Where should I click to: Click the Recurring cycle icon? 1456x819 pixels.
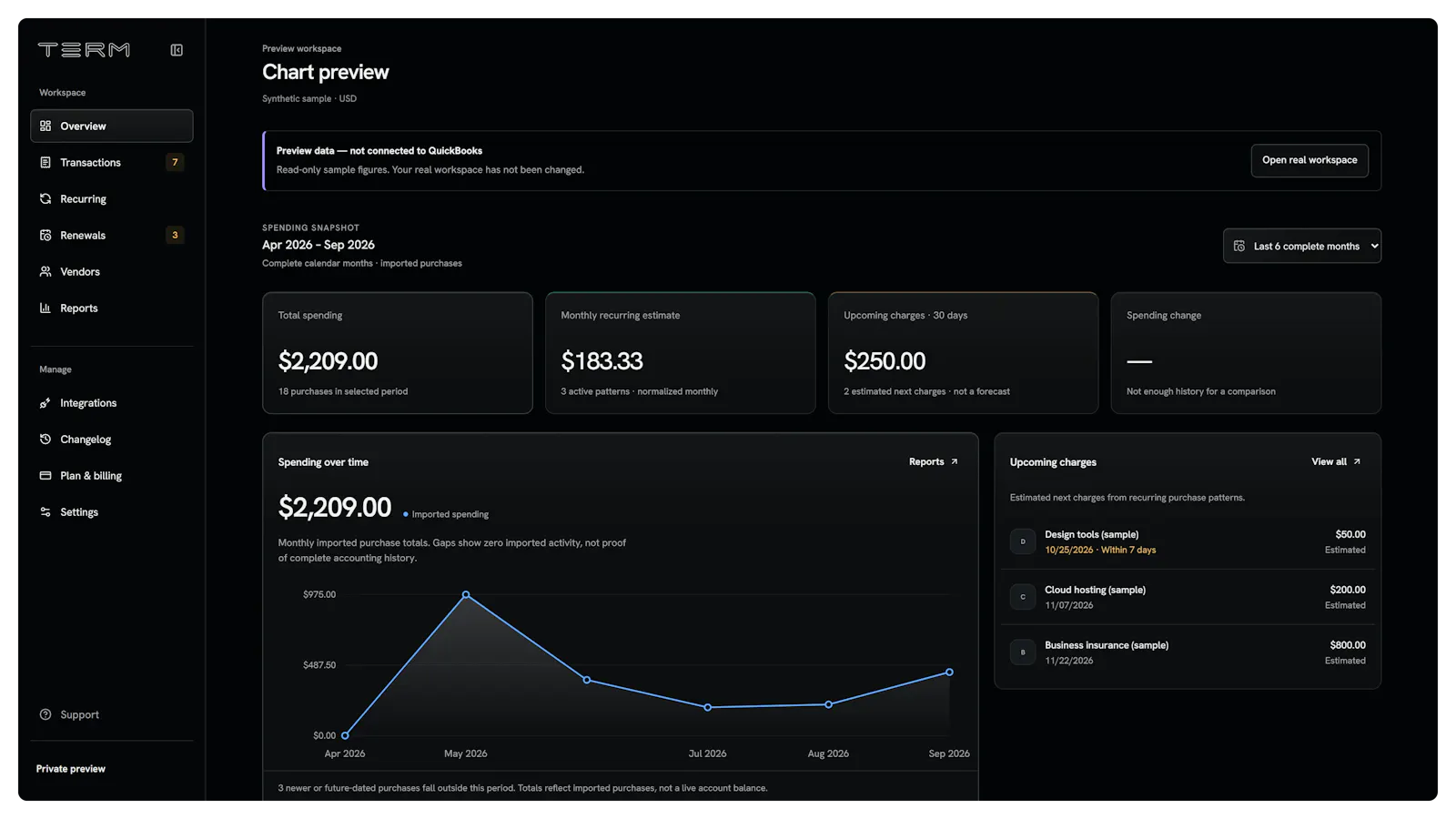click(x=45, y=198)
